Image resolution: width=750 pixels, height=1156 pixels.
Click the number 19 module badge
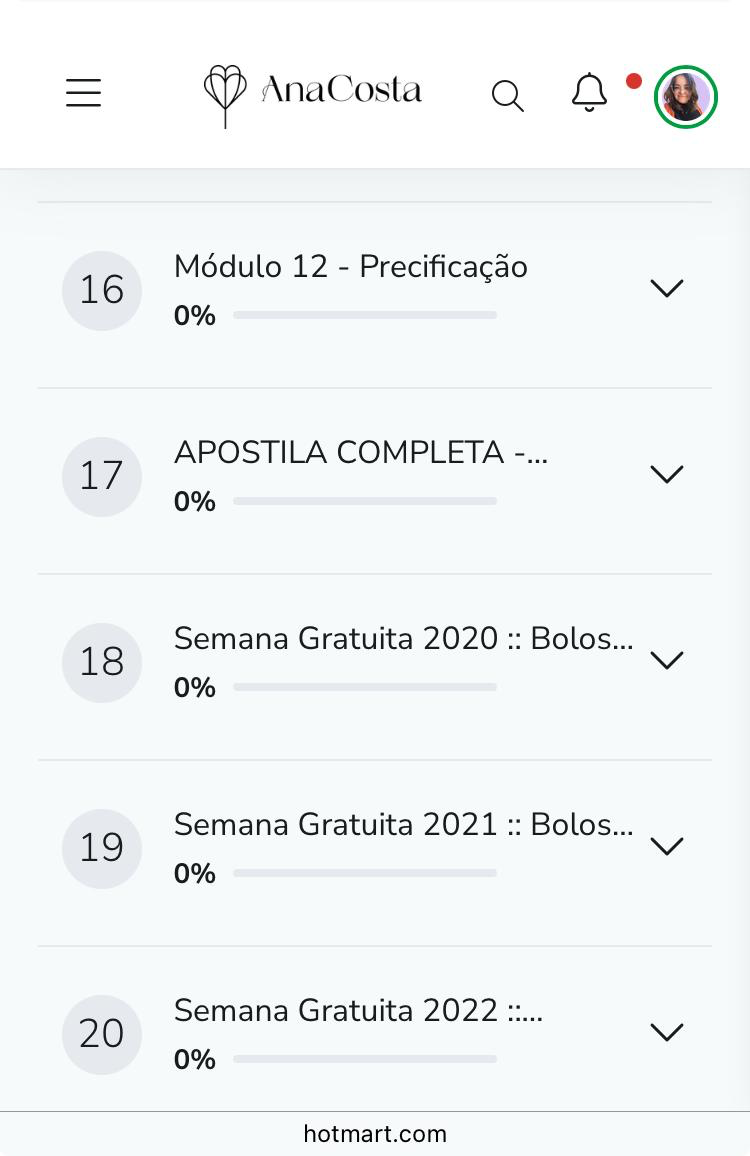coord(102,848)
